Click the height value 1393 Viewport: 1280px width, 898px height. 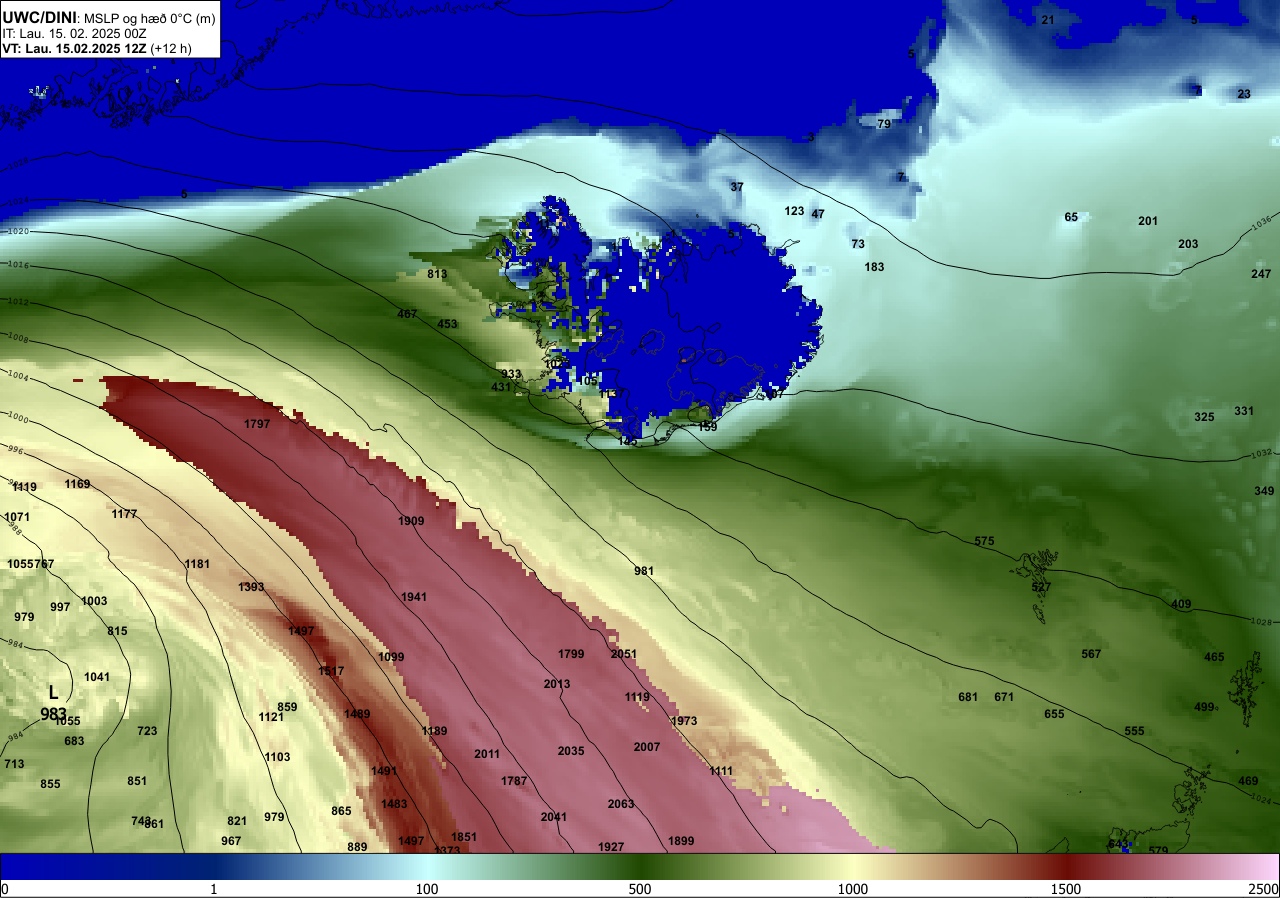pyautogui.click(x=251, y=587)
